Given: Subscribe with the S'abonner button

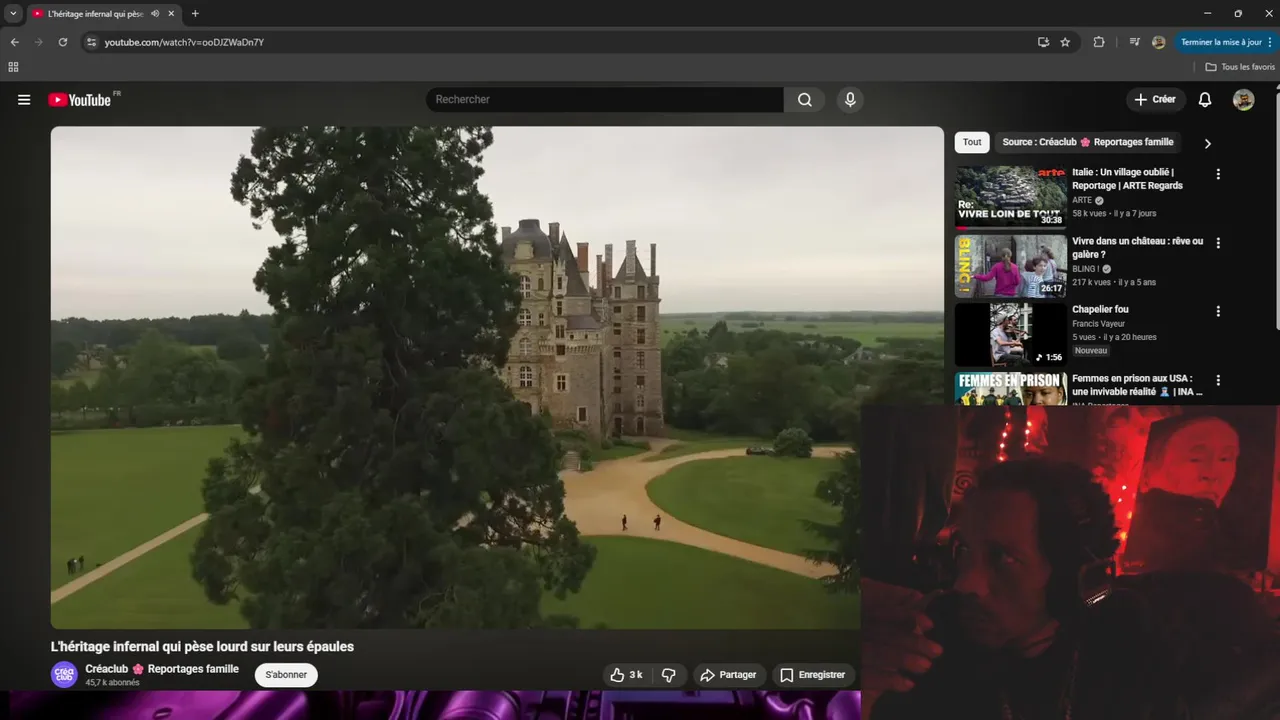Looking at the screenshot, I should (x=286, y=675).
